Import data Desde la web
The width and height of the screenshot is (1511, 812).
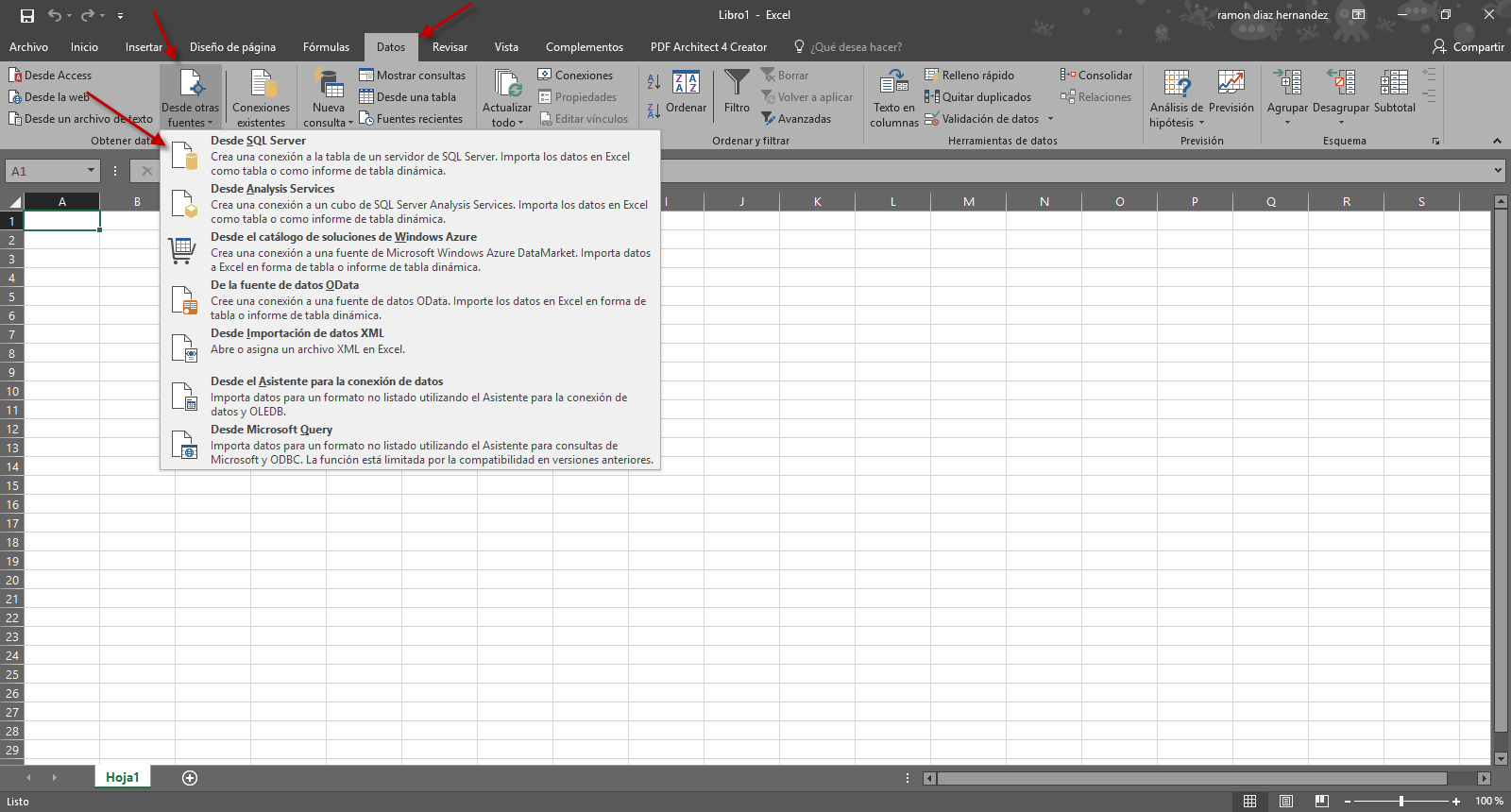point(49,97)
